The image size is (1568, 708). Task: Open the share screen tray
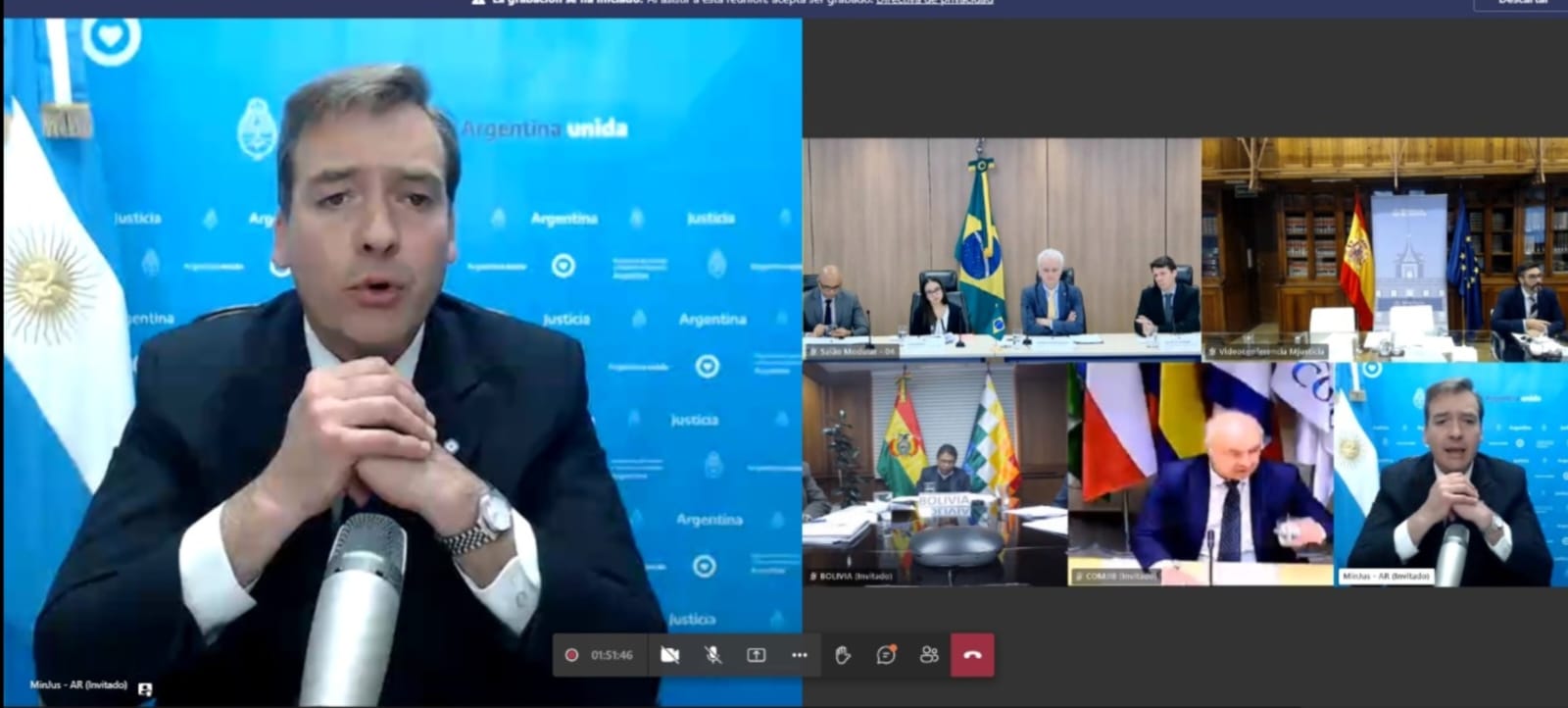(x=757, y=655)
